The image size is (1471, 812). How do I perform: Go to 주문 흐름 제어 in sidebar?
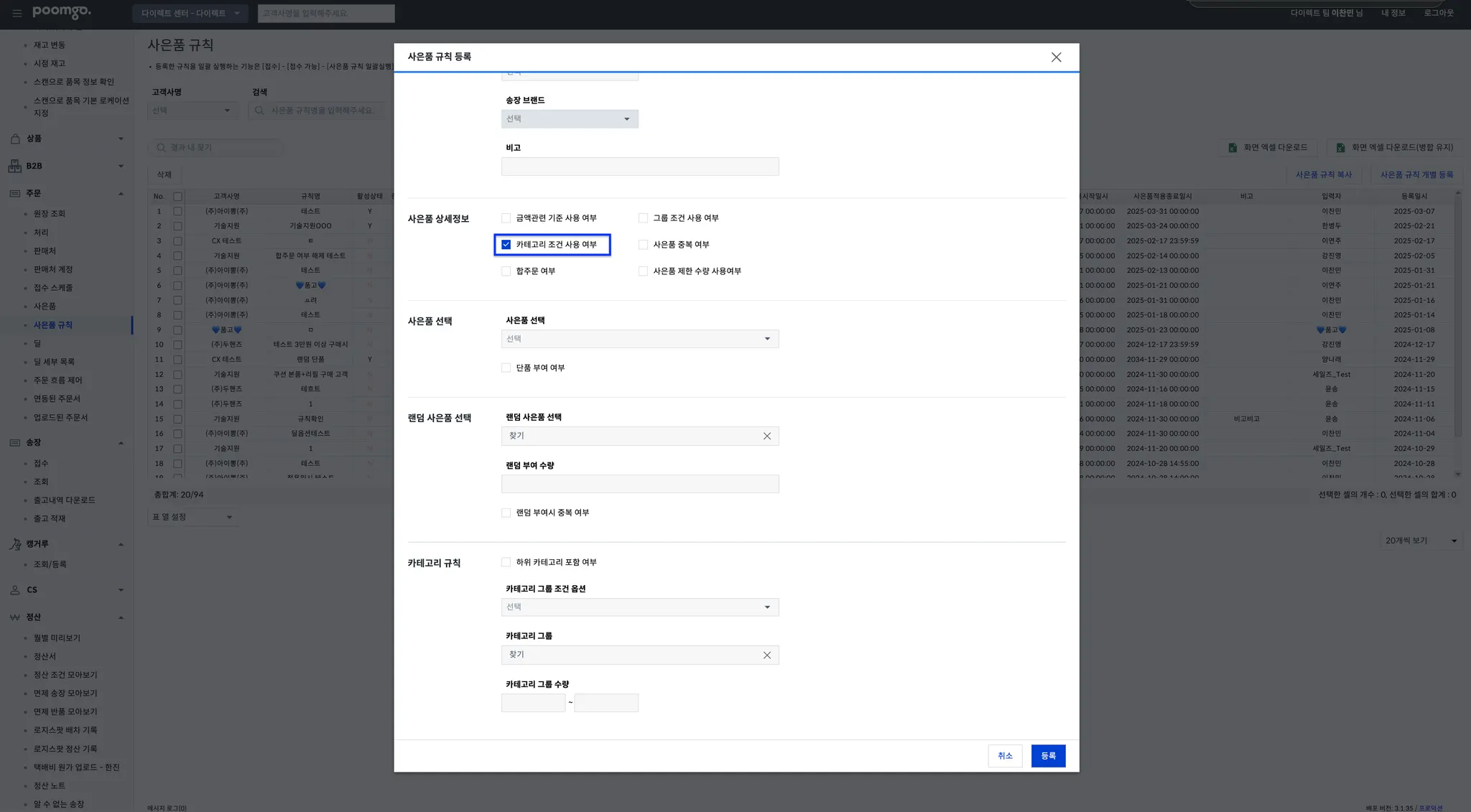[x=58, y=381]
